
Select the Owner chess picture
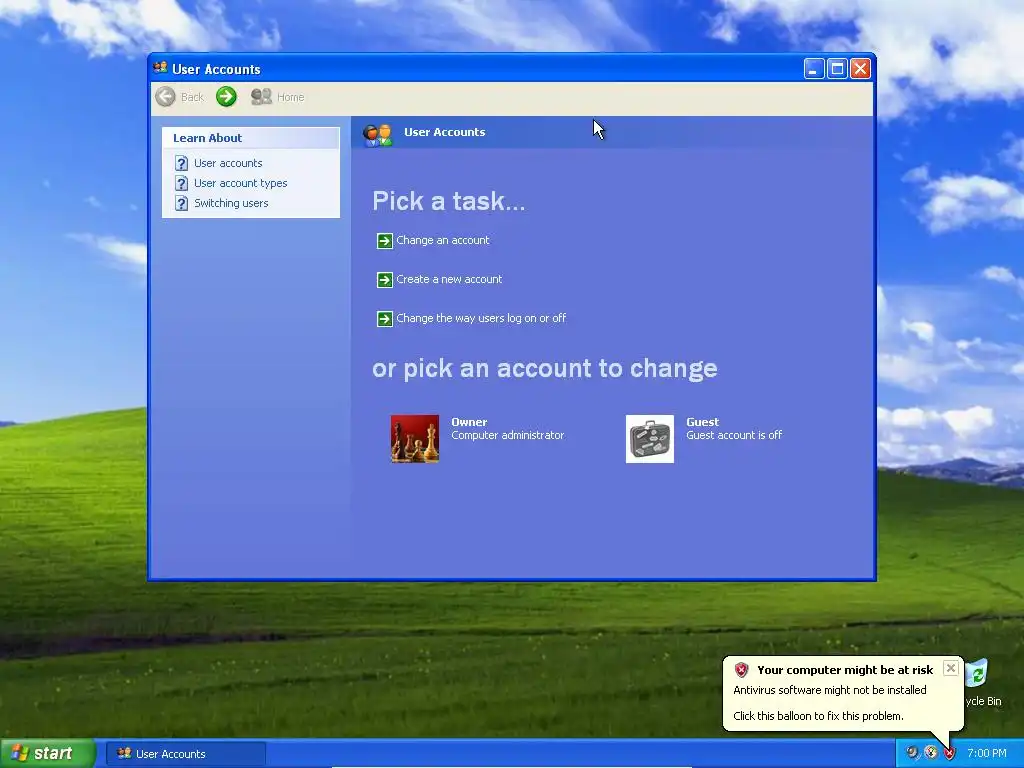pos(415,439)
